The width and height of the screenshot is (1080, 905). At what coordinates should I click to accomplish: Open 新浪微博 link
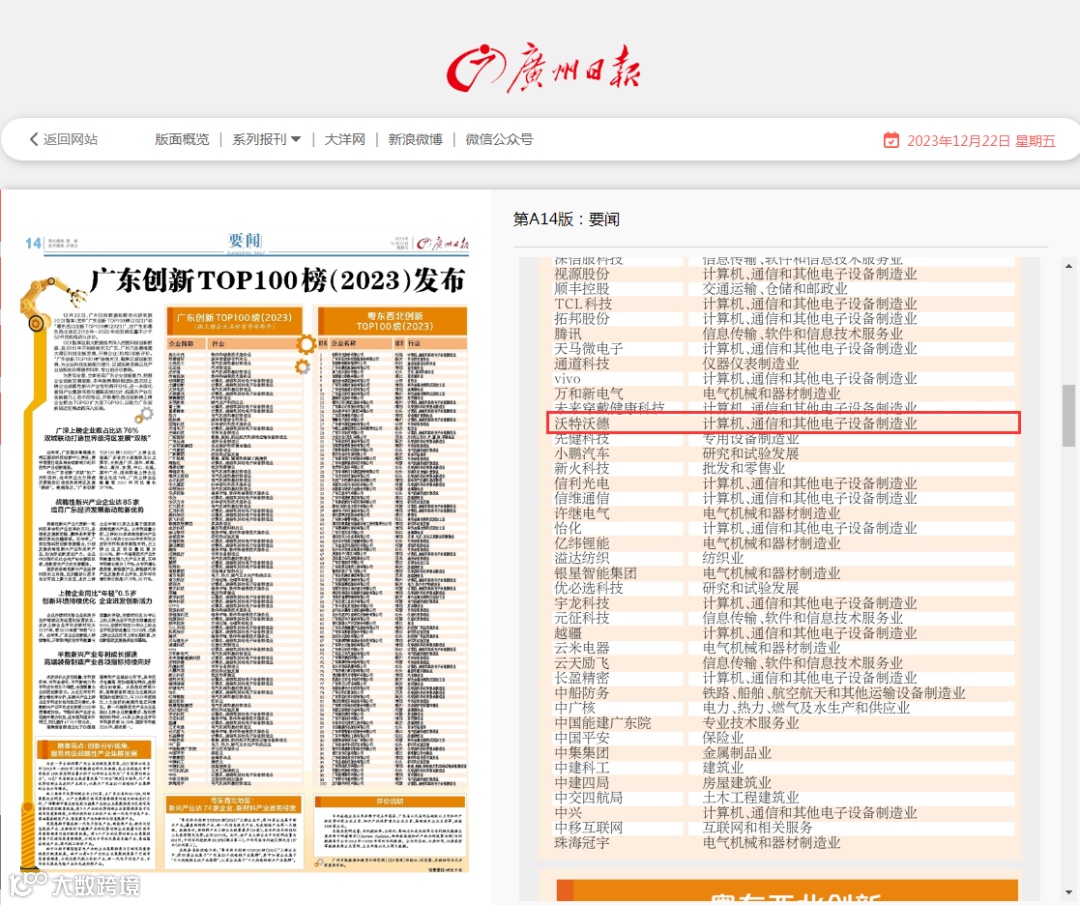pos(415,139)
